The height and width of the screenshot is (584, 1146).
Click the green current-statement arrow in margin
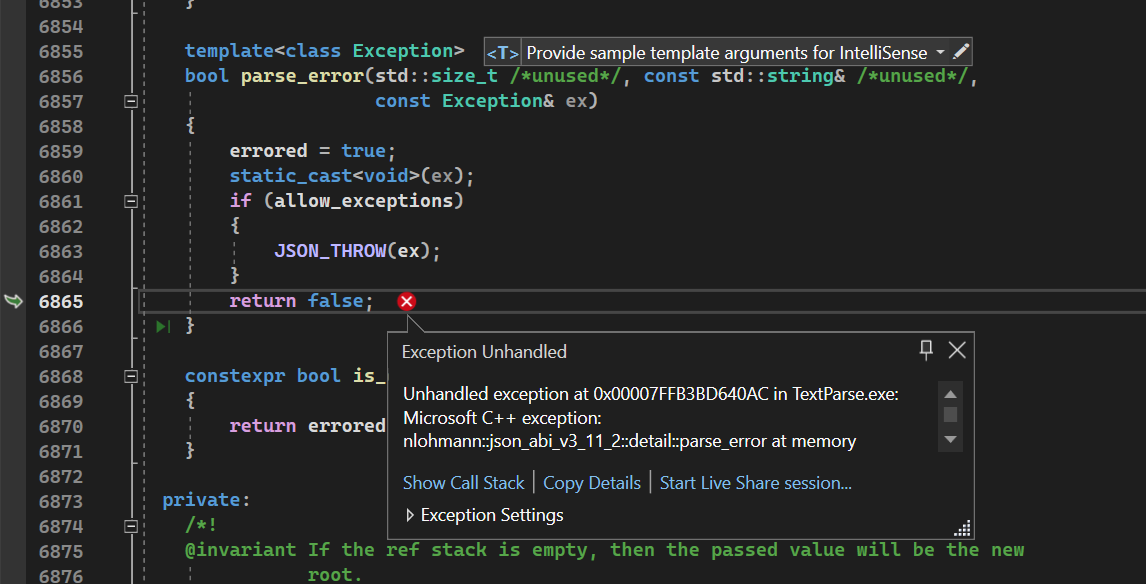pyautogui.click(x=14, y=300)
